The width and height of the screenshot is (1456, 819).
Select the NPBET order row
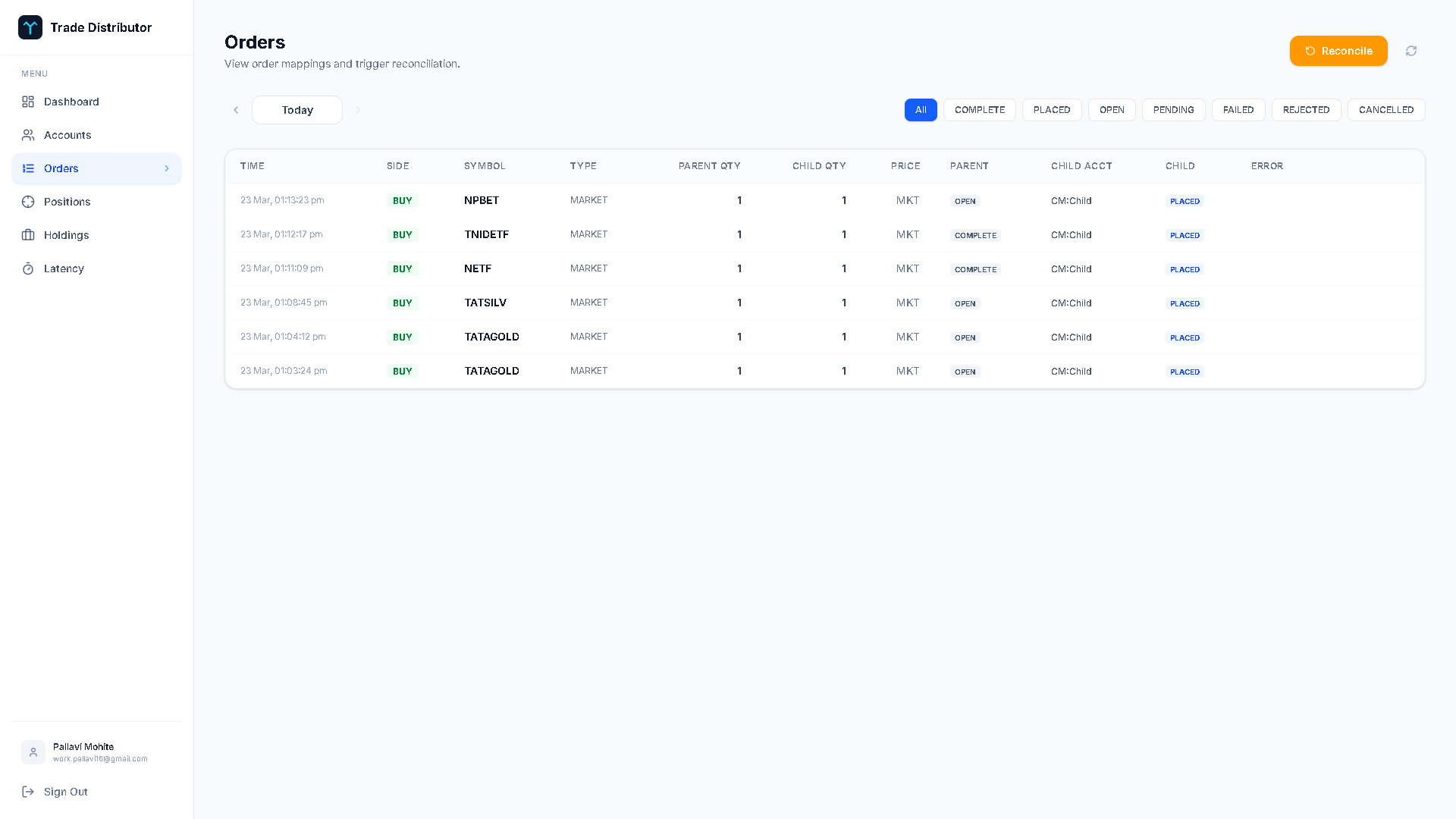point(682,200)
